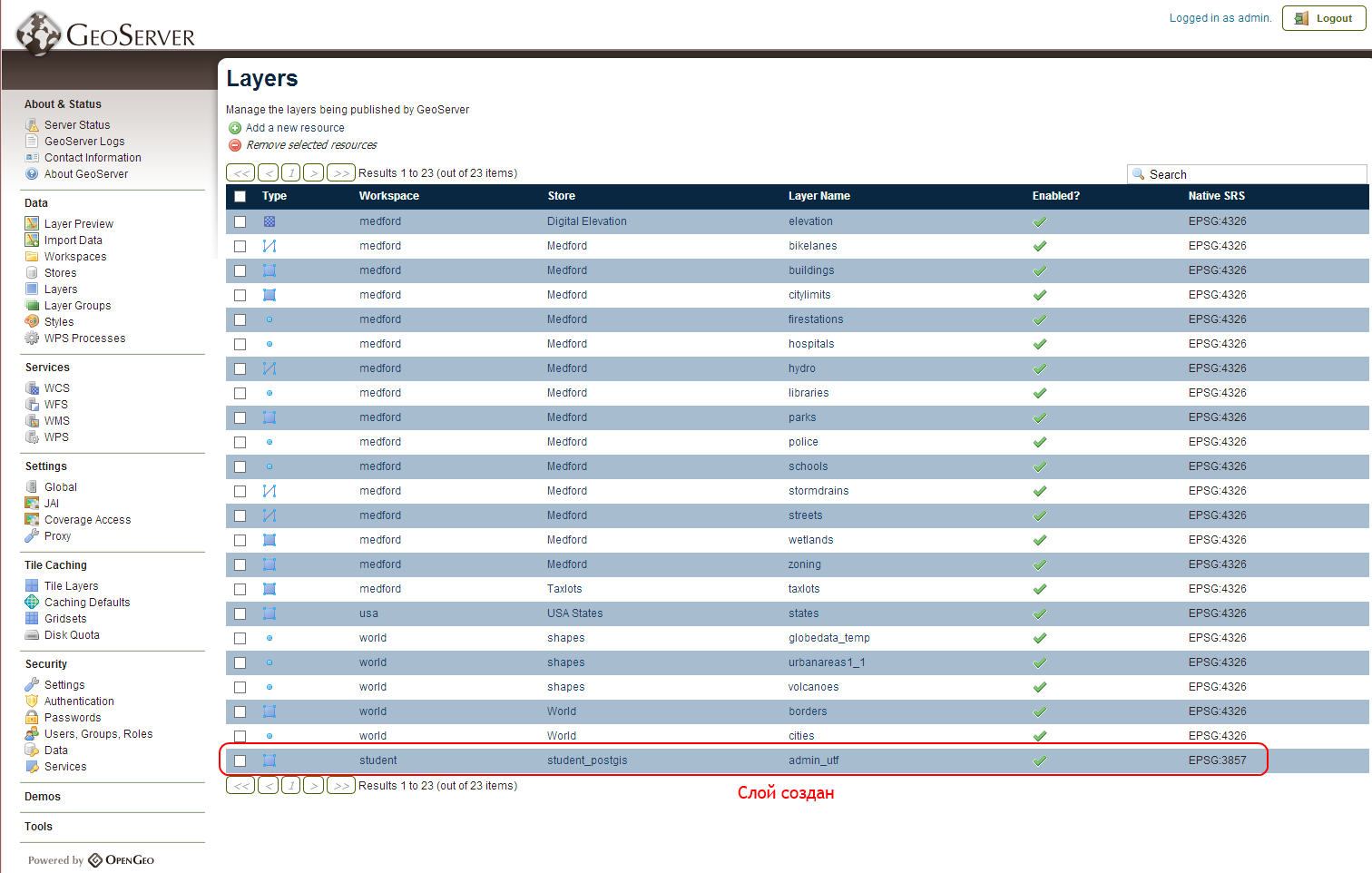1372x873 pixels.
Task: Click the red Remove selected resources icon
Action: (235, 145)
